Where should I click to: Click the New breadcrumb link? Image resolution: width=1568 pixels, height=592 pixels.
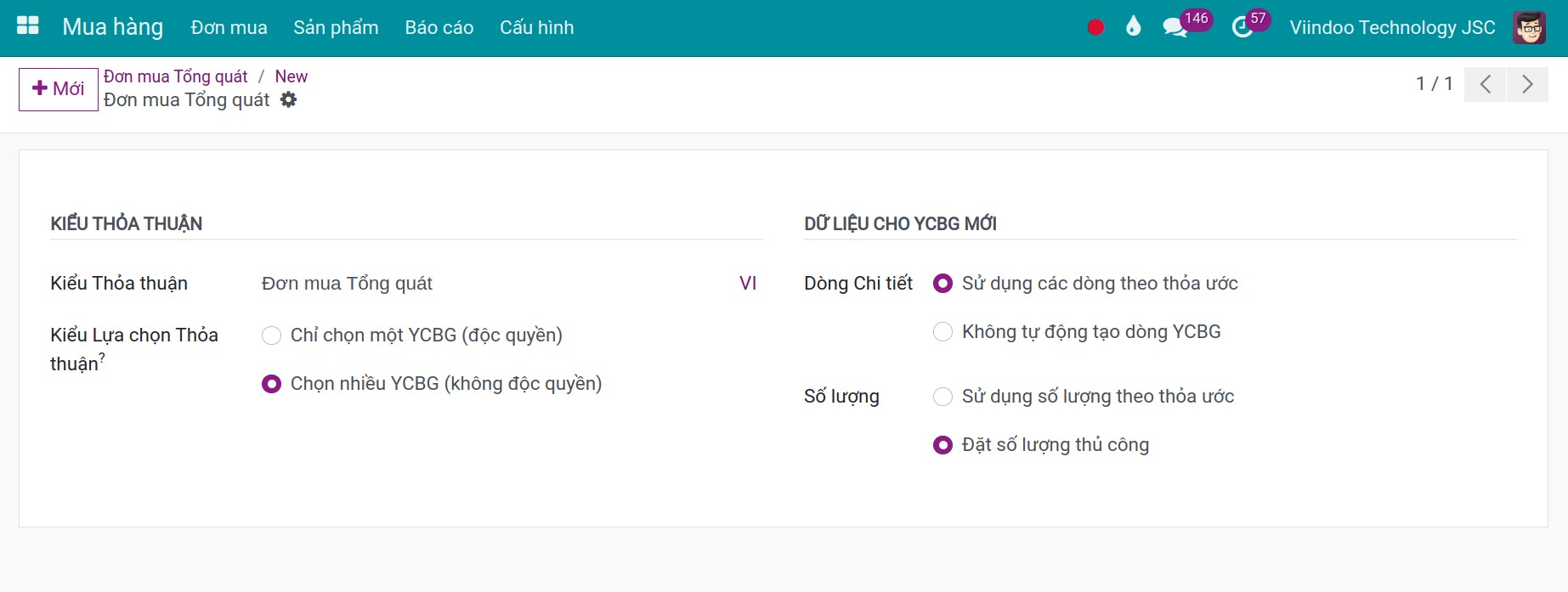(291, 76)
